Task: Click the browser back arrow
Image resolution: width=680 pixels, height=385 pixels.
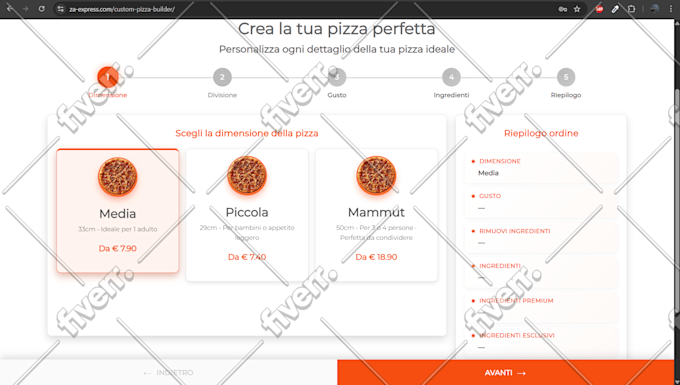Action: pos(10,9)
